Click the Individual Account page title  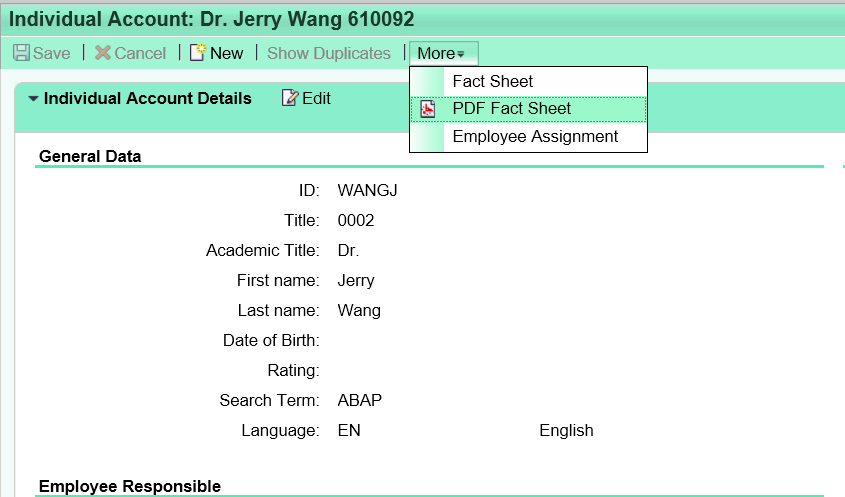(x=211, y=19)
